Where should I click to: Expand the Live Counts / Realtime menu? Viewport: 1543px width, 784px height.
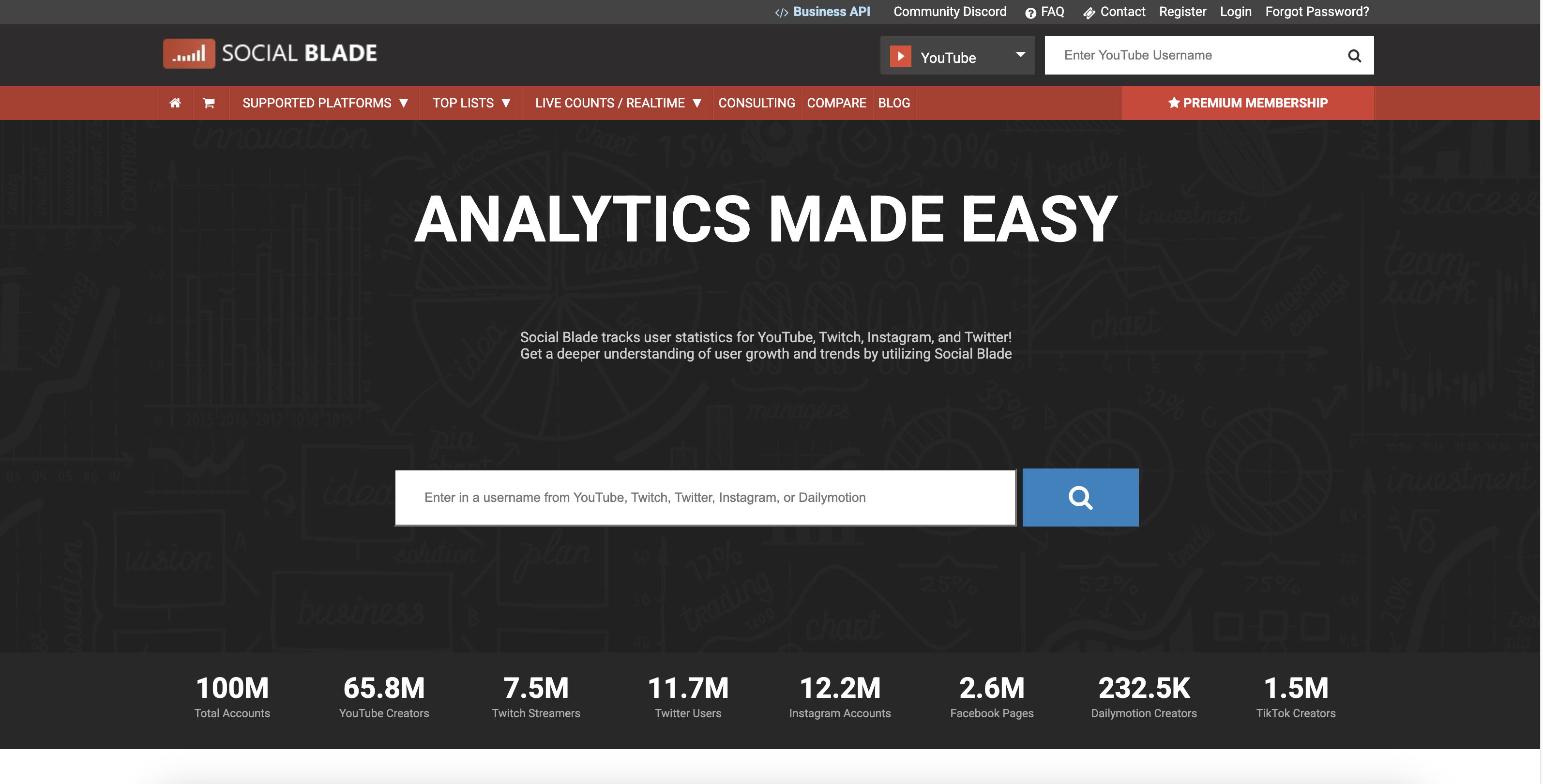click(618, 103)
